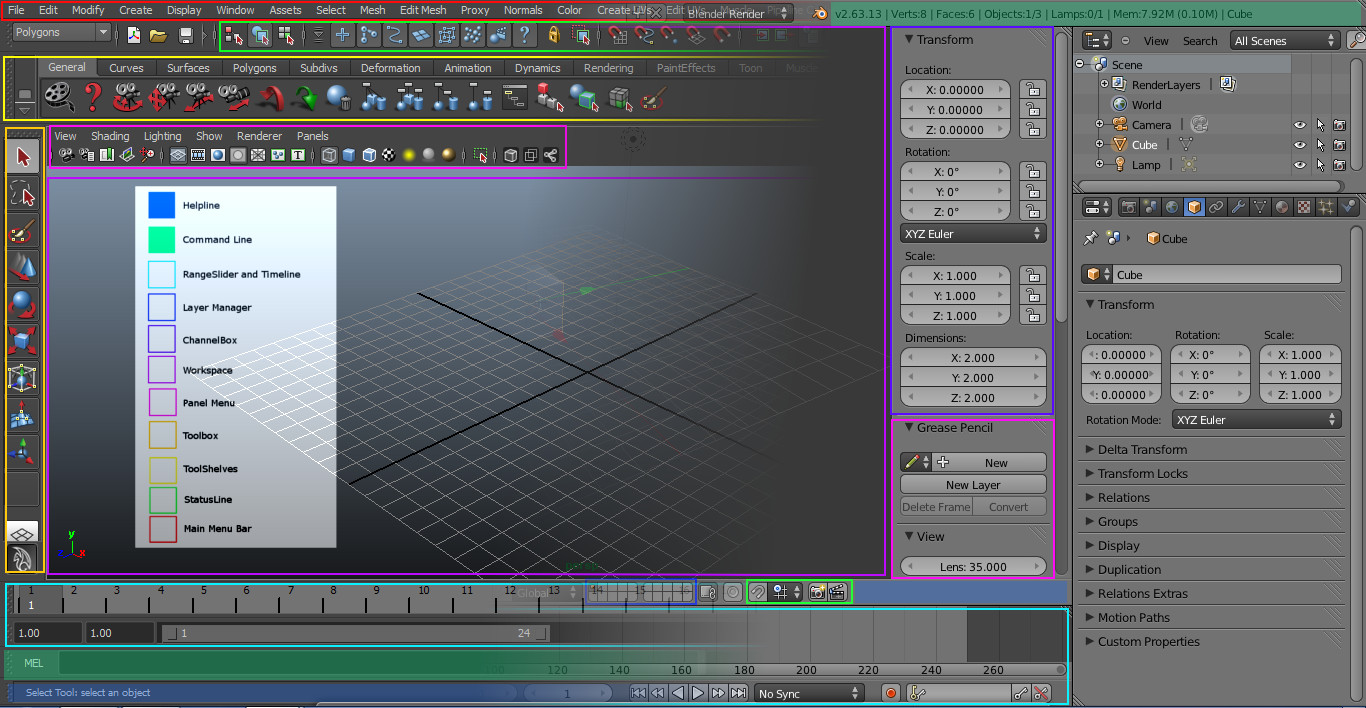
Task: Switch to the Dynamics shelf tab
Action: click(x=538, y=68)
